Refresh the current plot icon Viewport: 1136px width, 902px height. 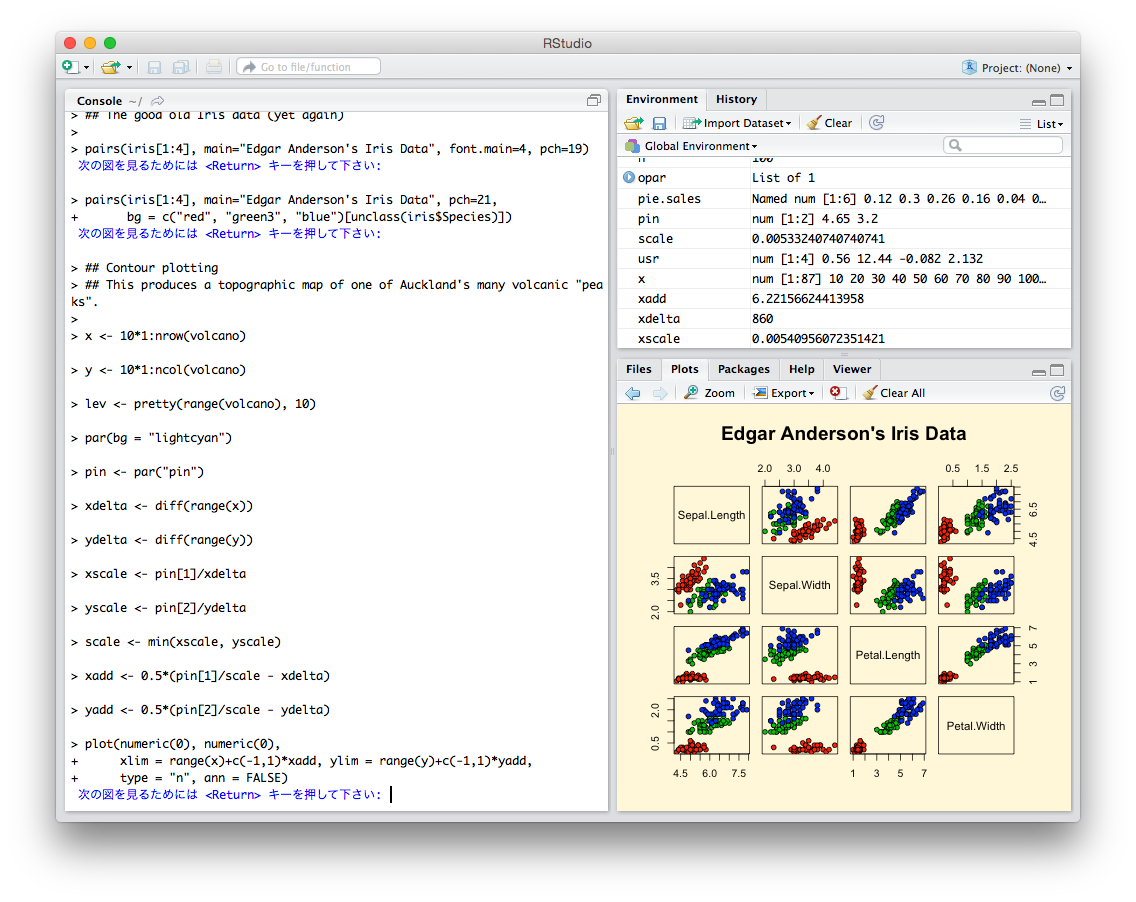tap(1058, 393)
